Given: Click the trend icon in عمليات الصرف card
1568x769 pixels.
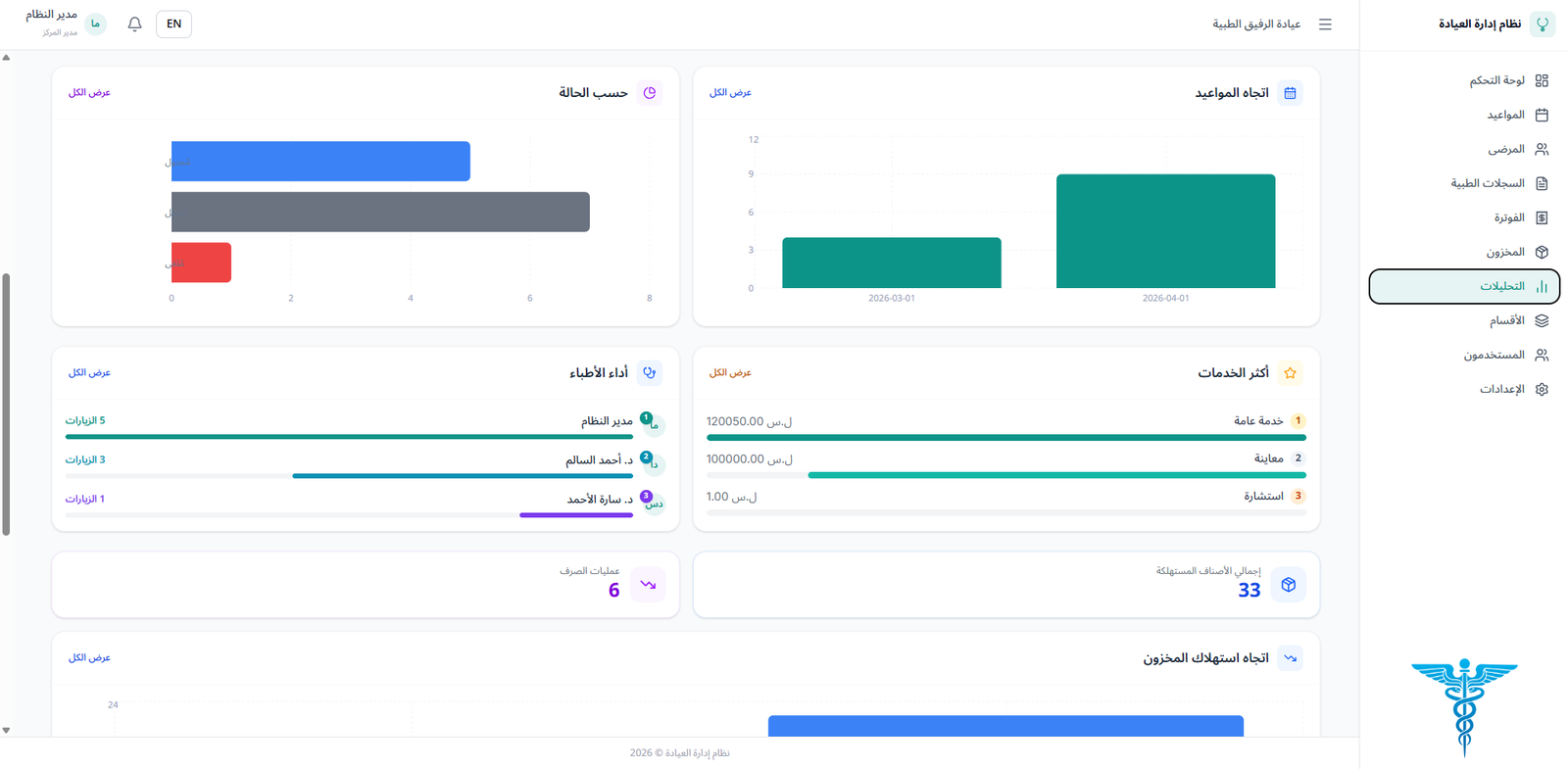Looking at the screenshot, I should point(648,585).
